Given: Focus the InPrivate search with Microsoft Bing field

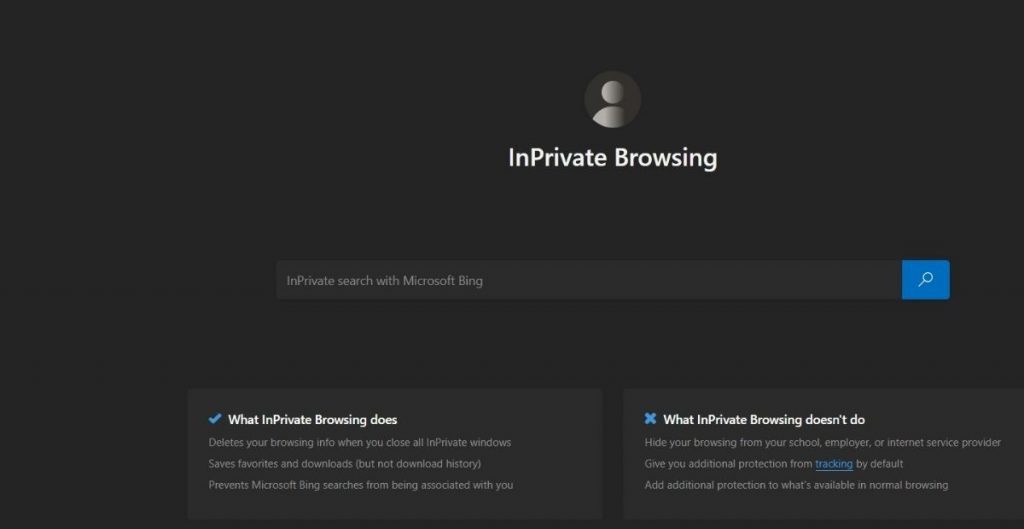Looking at the screenshot, I should pyautogui.click(x=588, y=281).
